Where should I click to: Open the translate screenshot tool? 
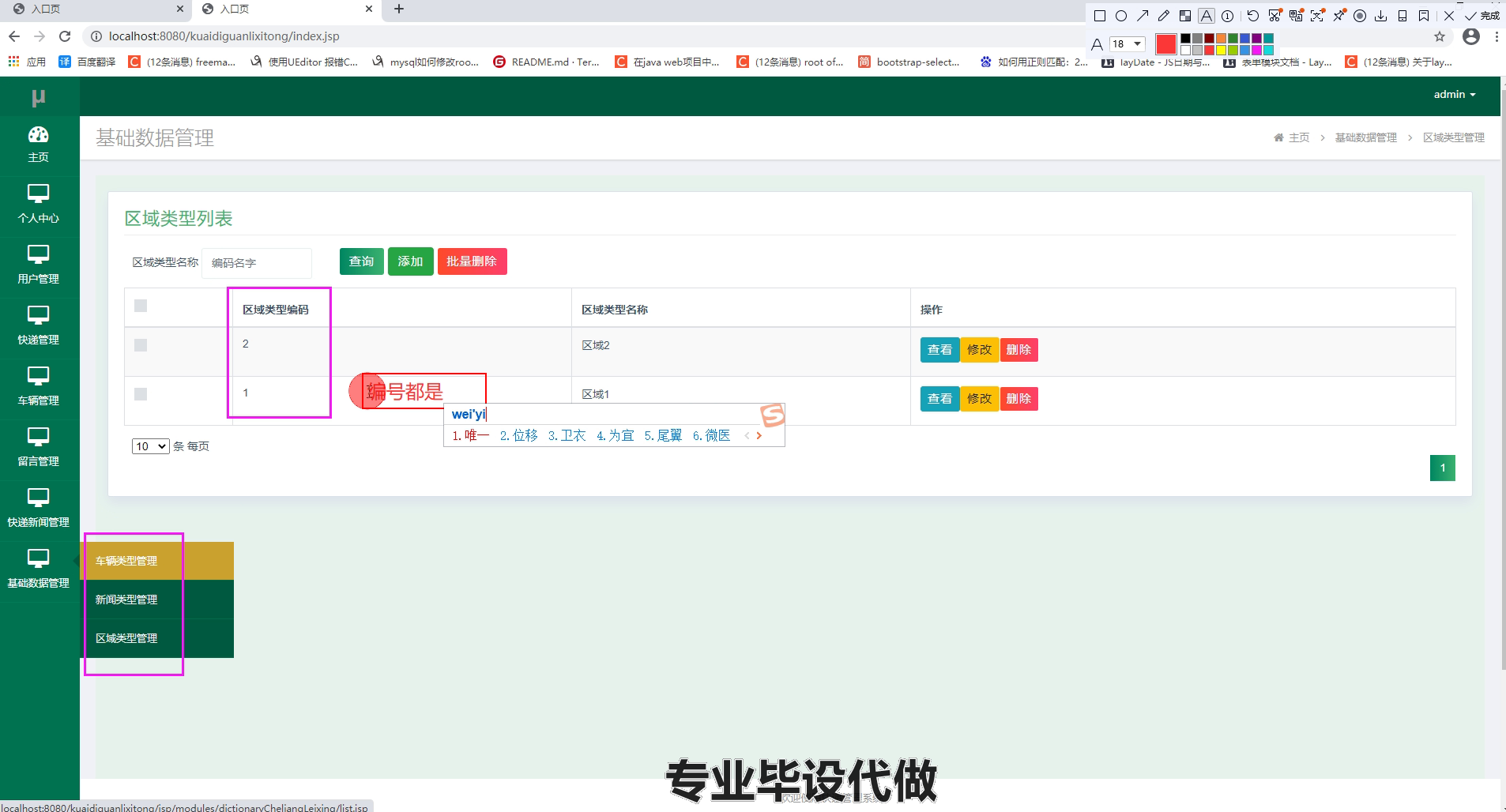(x=1296, y=16)
